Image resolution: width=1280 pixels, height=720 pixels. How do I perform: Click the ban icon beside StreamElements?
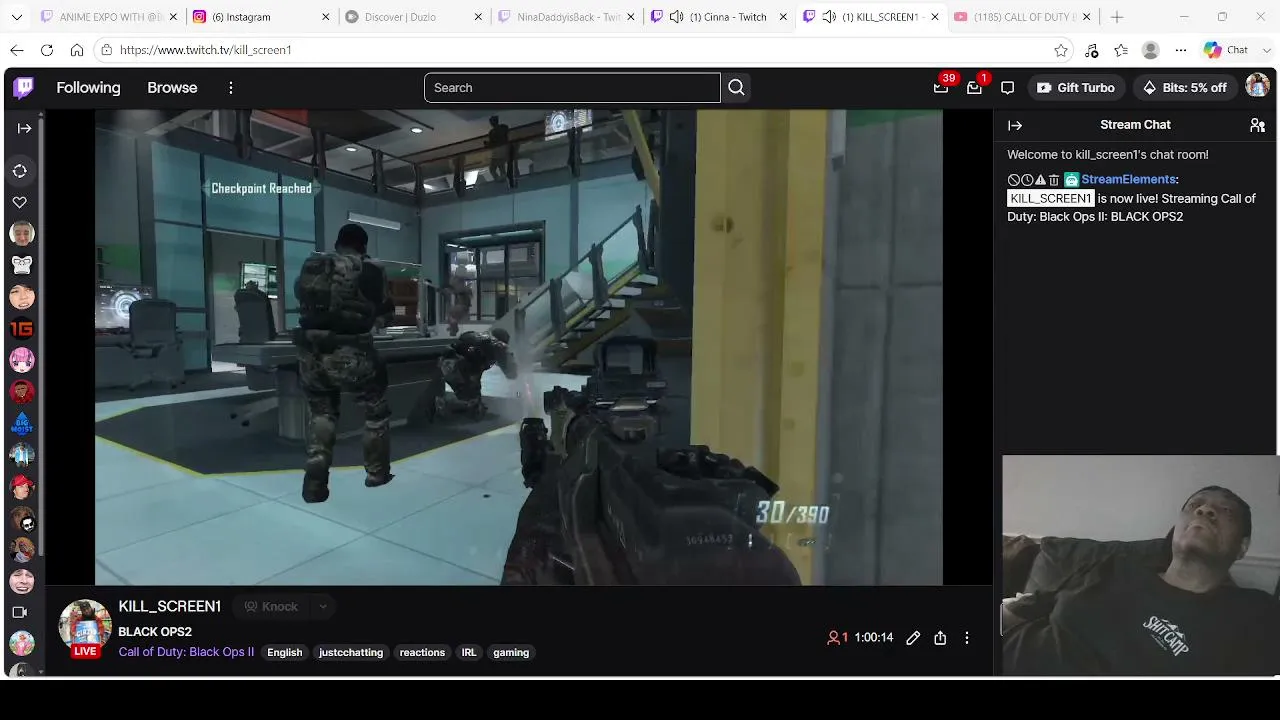(x=1014, y=180)
